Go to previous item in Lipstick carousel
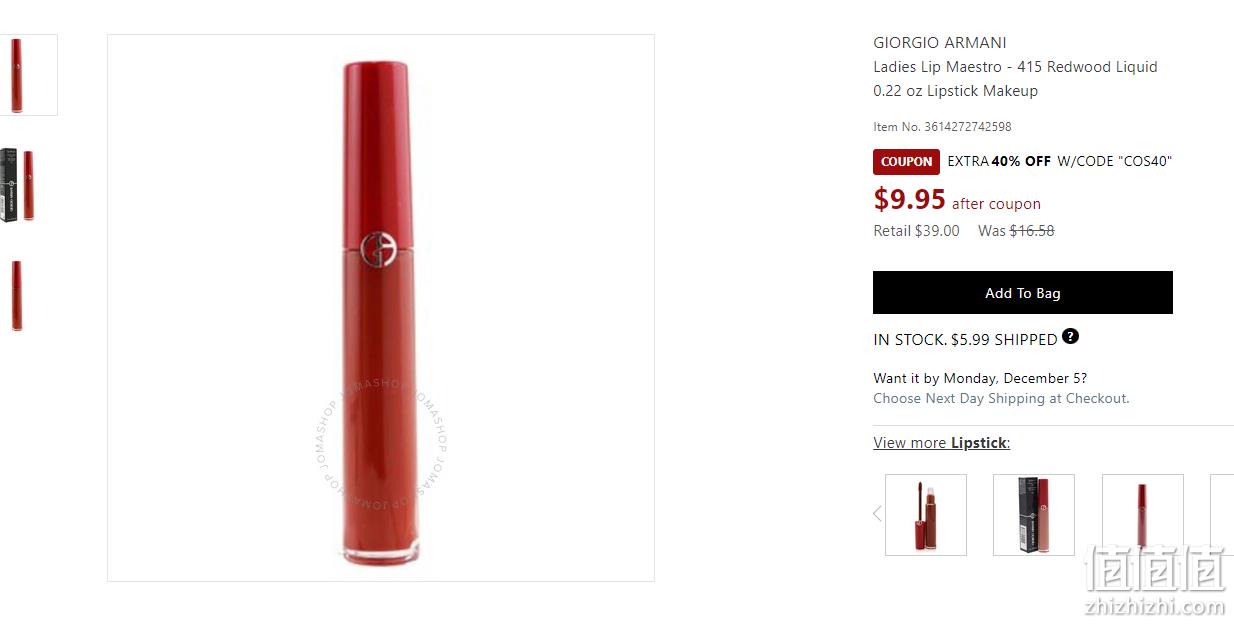 [x=877, y=514]
